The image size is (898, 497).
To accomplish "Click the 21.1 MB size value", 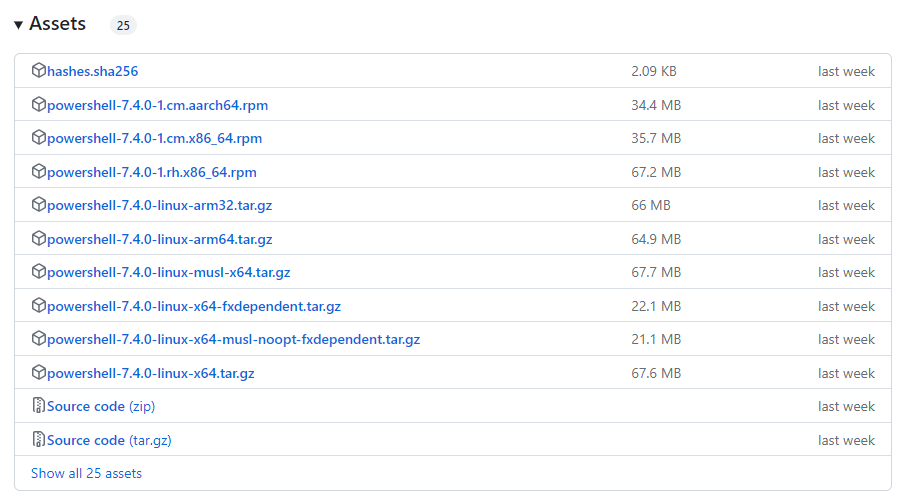I will (656, 340).
